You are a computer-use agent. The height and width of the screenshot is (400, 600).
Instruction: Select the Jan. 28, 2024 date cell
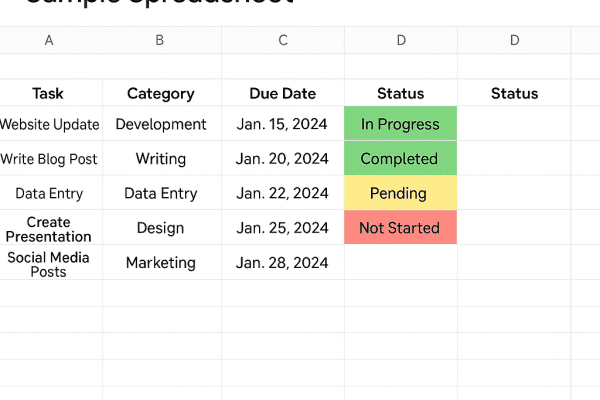coord(283,263)
